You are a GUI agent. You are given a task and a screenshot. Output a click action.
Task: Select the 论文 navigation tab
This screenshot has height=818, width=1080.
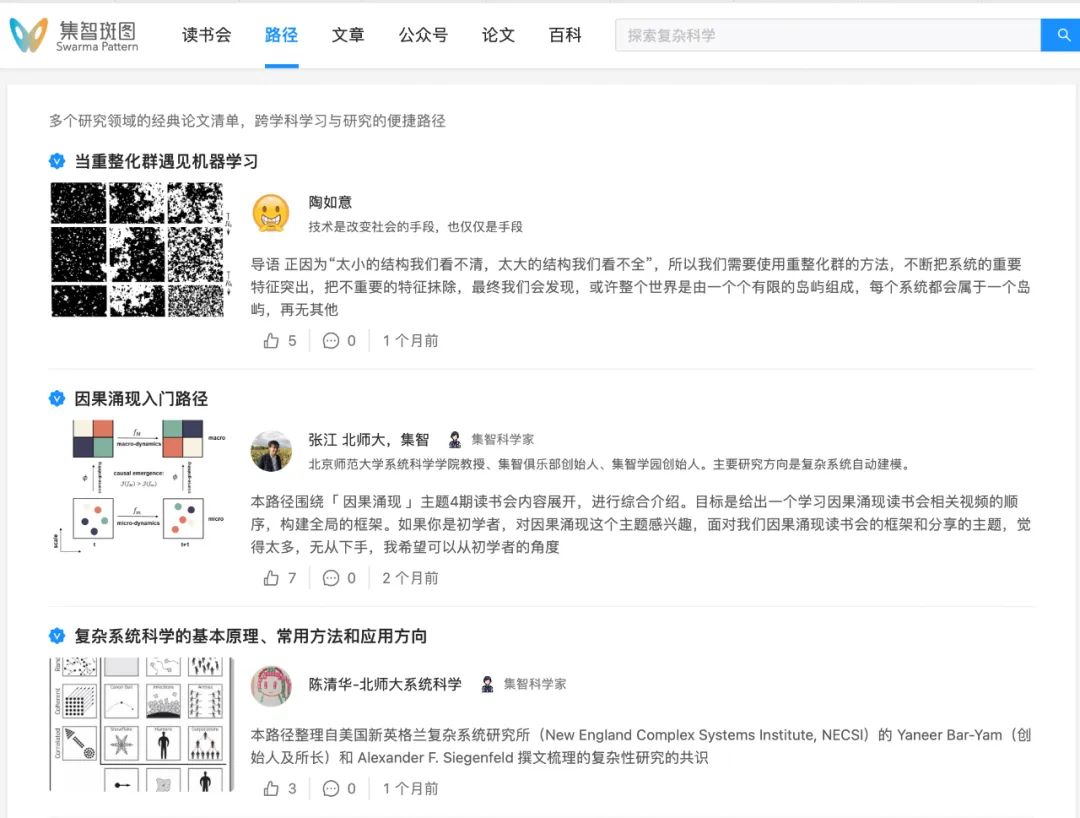click(498, 35)
